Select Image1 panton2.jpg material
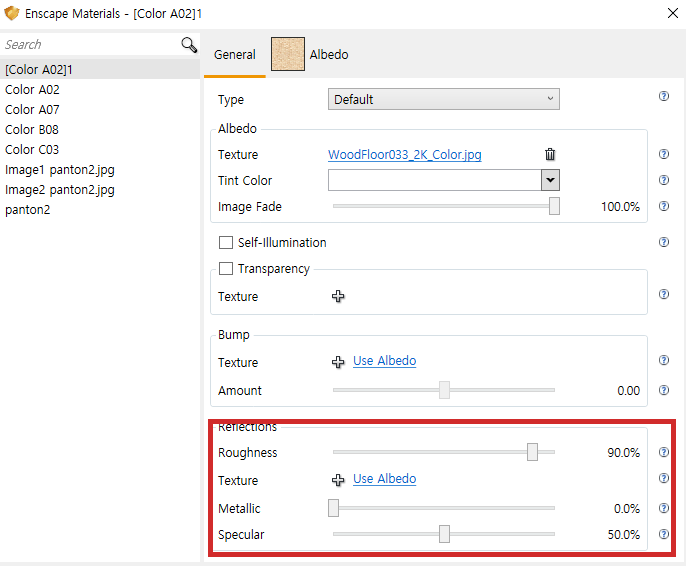686x566 pixels. [x=60, y=170]
